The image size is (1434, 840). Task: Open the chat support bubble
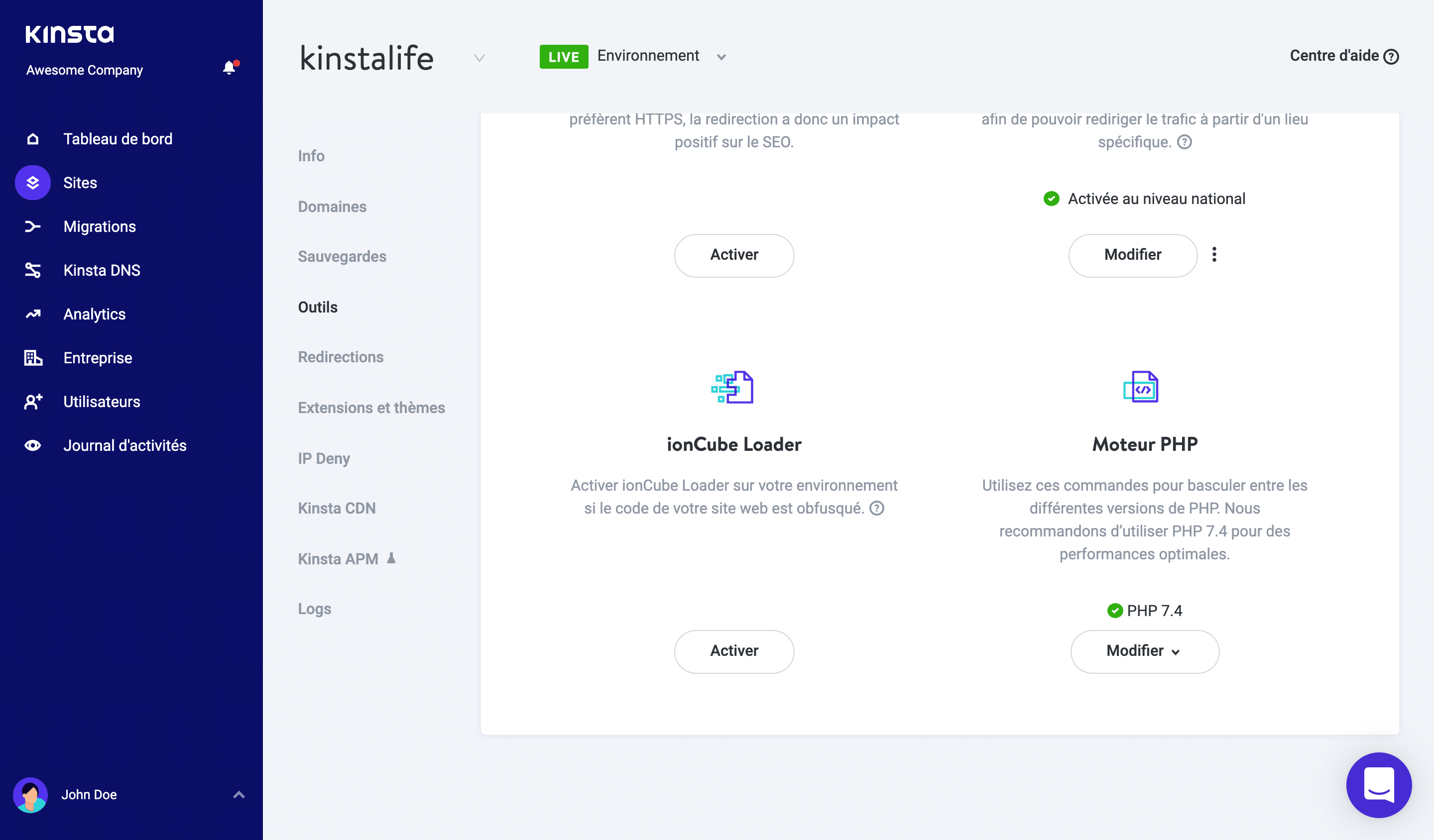(1378, 785)
